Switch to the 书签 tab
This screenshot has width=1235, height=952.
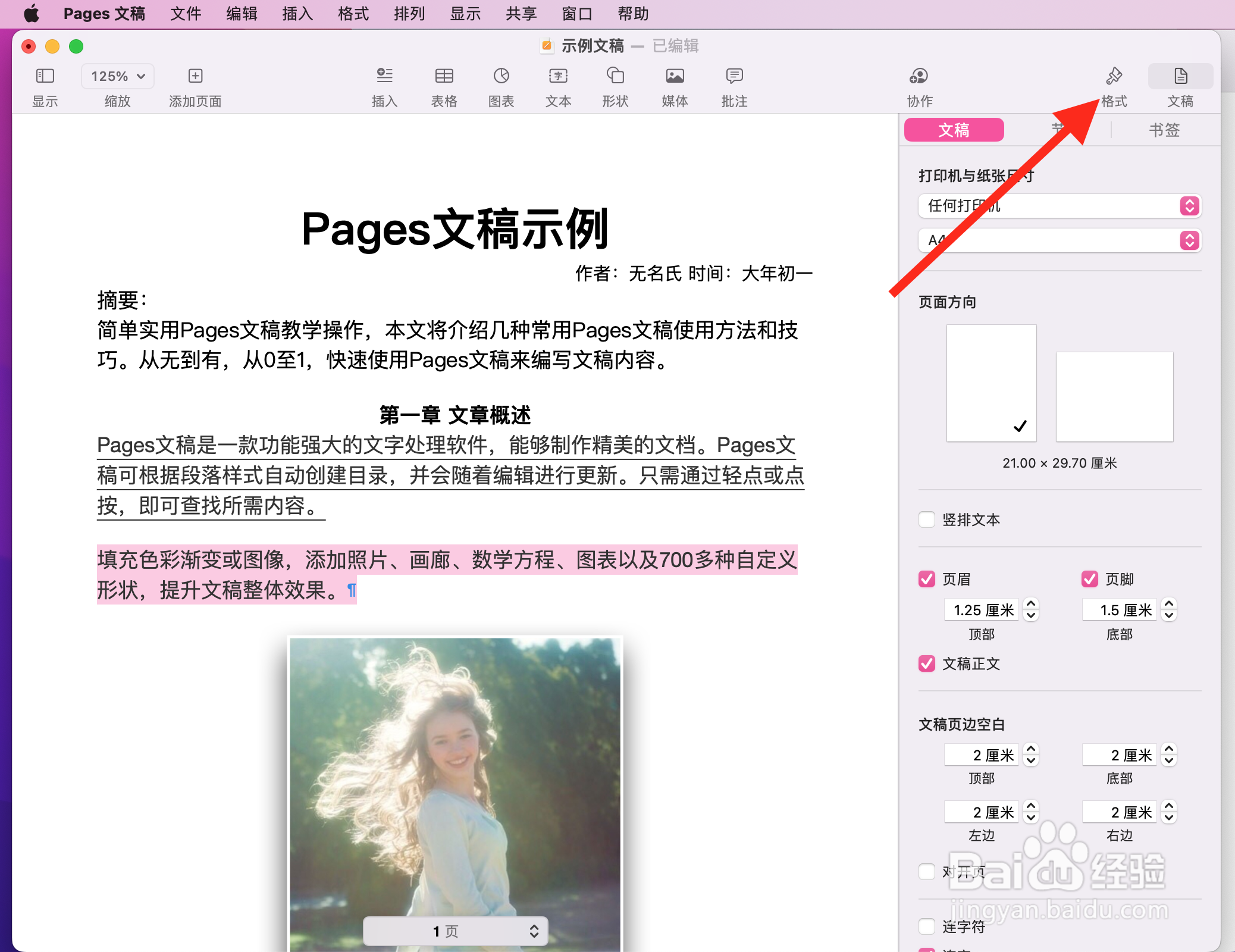point(1164,130)
